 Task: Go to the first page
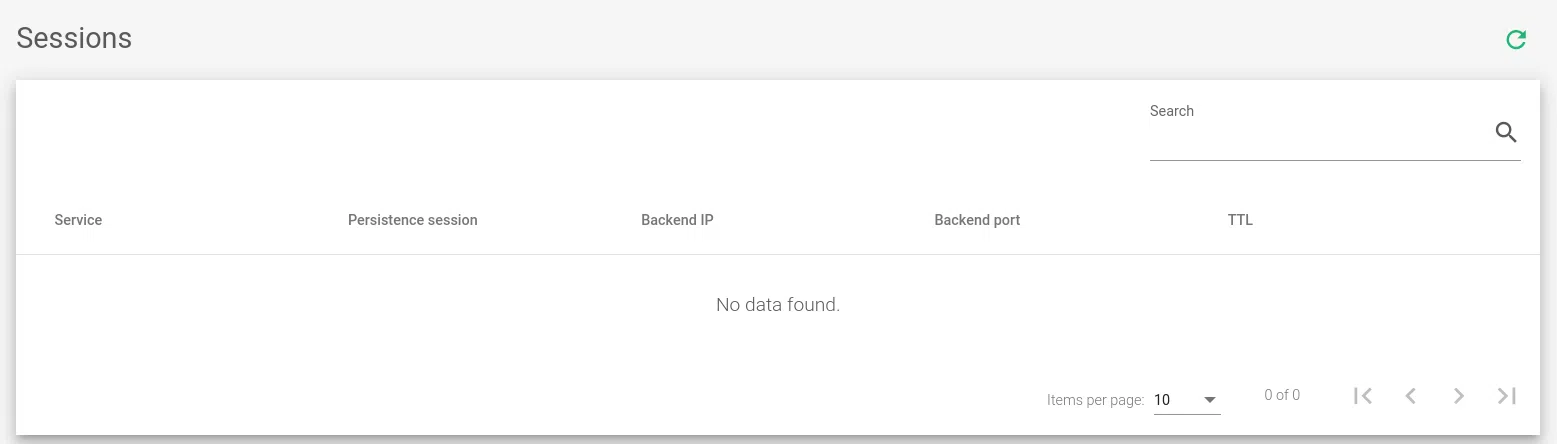tap(1362, 396)
